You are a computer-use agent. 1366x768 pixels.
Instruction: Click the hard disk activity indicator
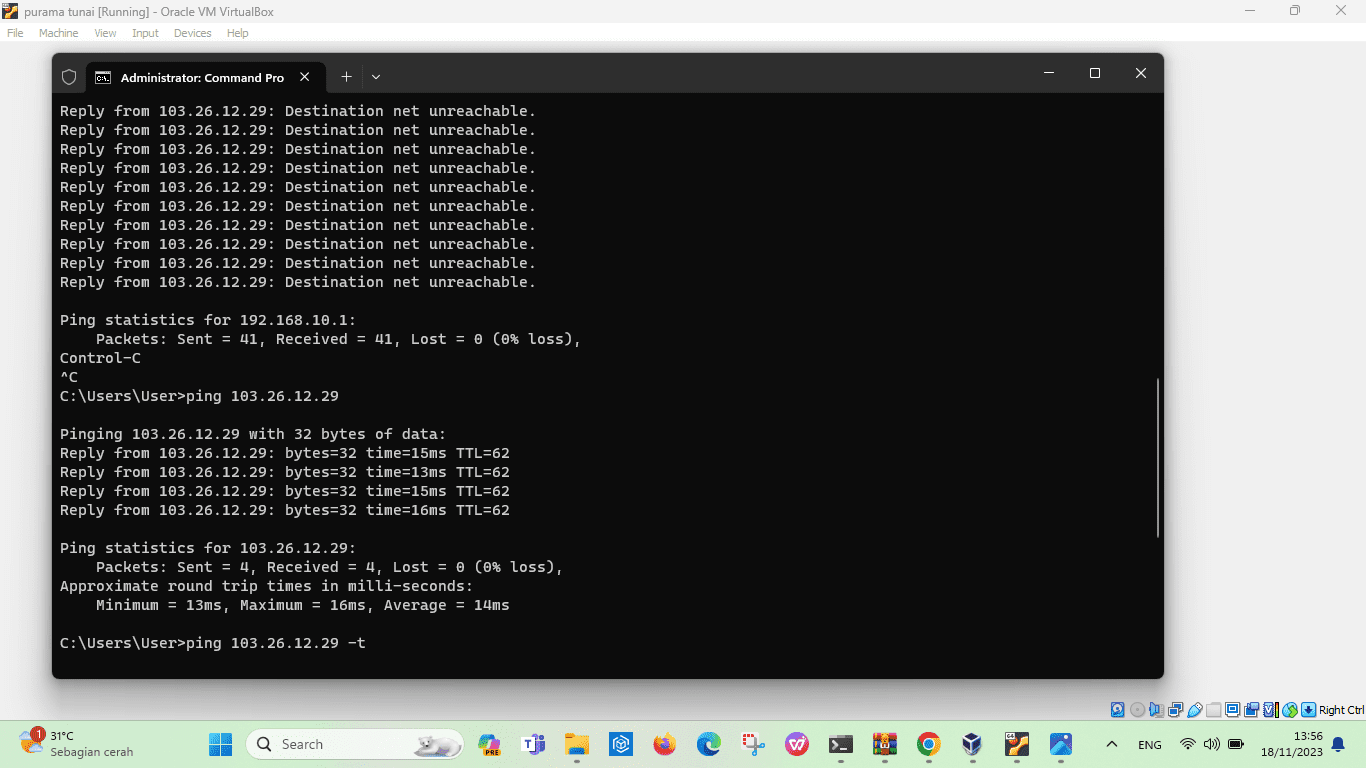pyautogui.click(x=1118, y=710)
